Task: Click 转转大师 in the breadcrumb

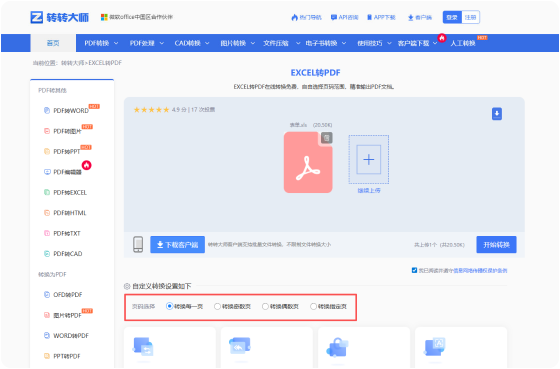Action: 73,63
